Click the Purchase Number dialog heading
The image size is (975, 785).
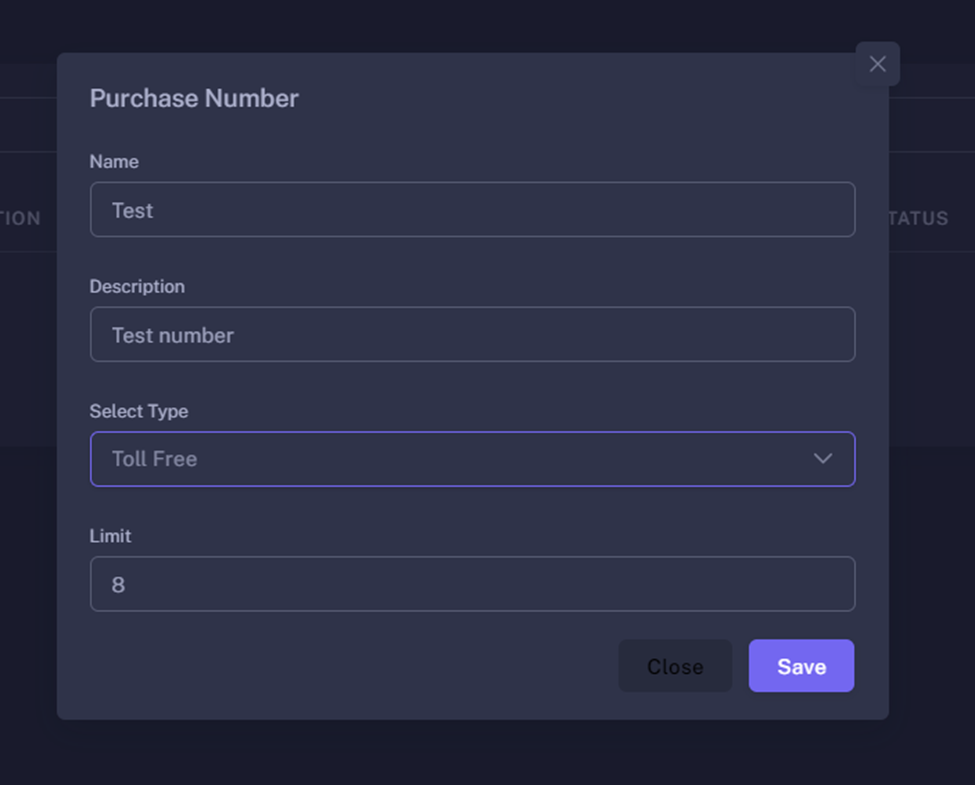[x=194, y=98]
